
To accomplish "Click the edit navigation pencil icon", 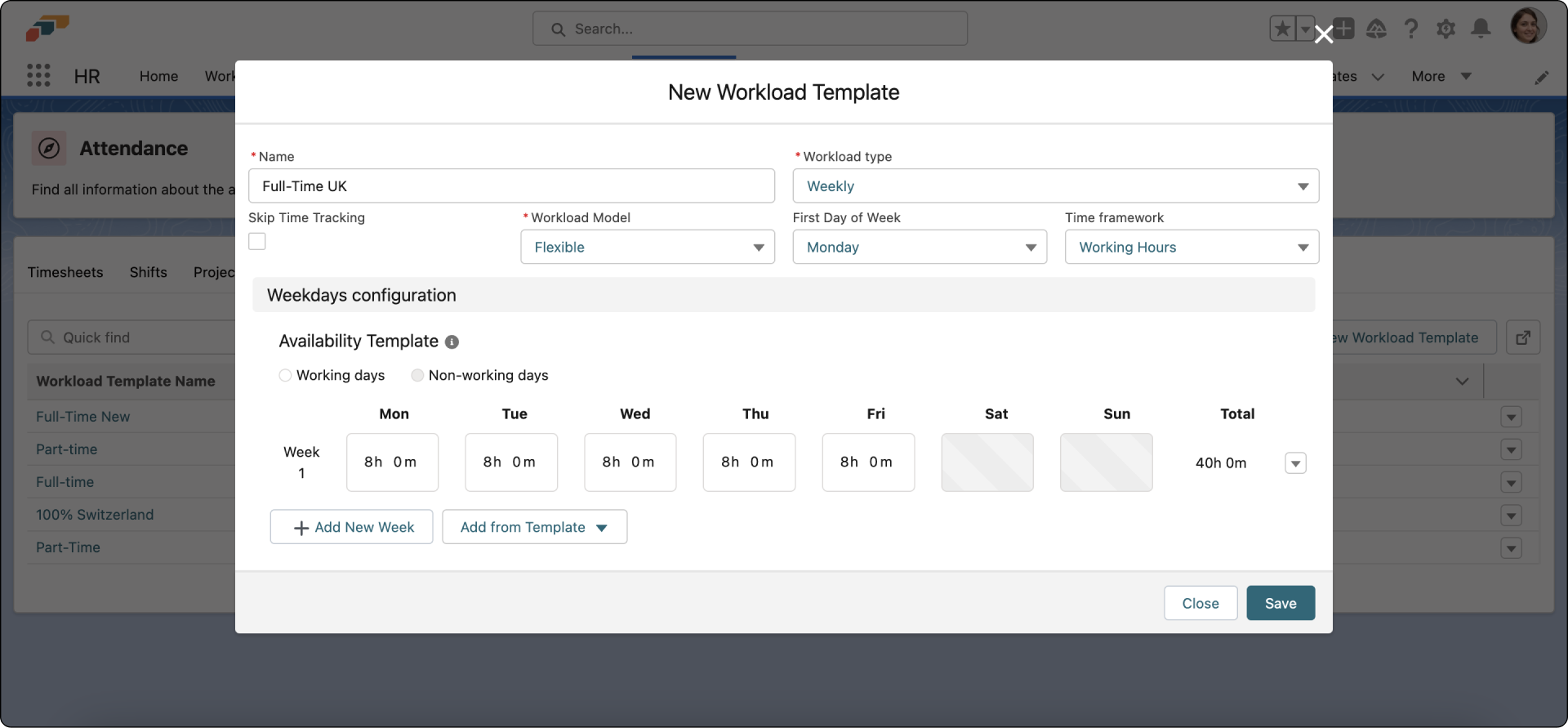I will [1541, 78].
